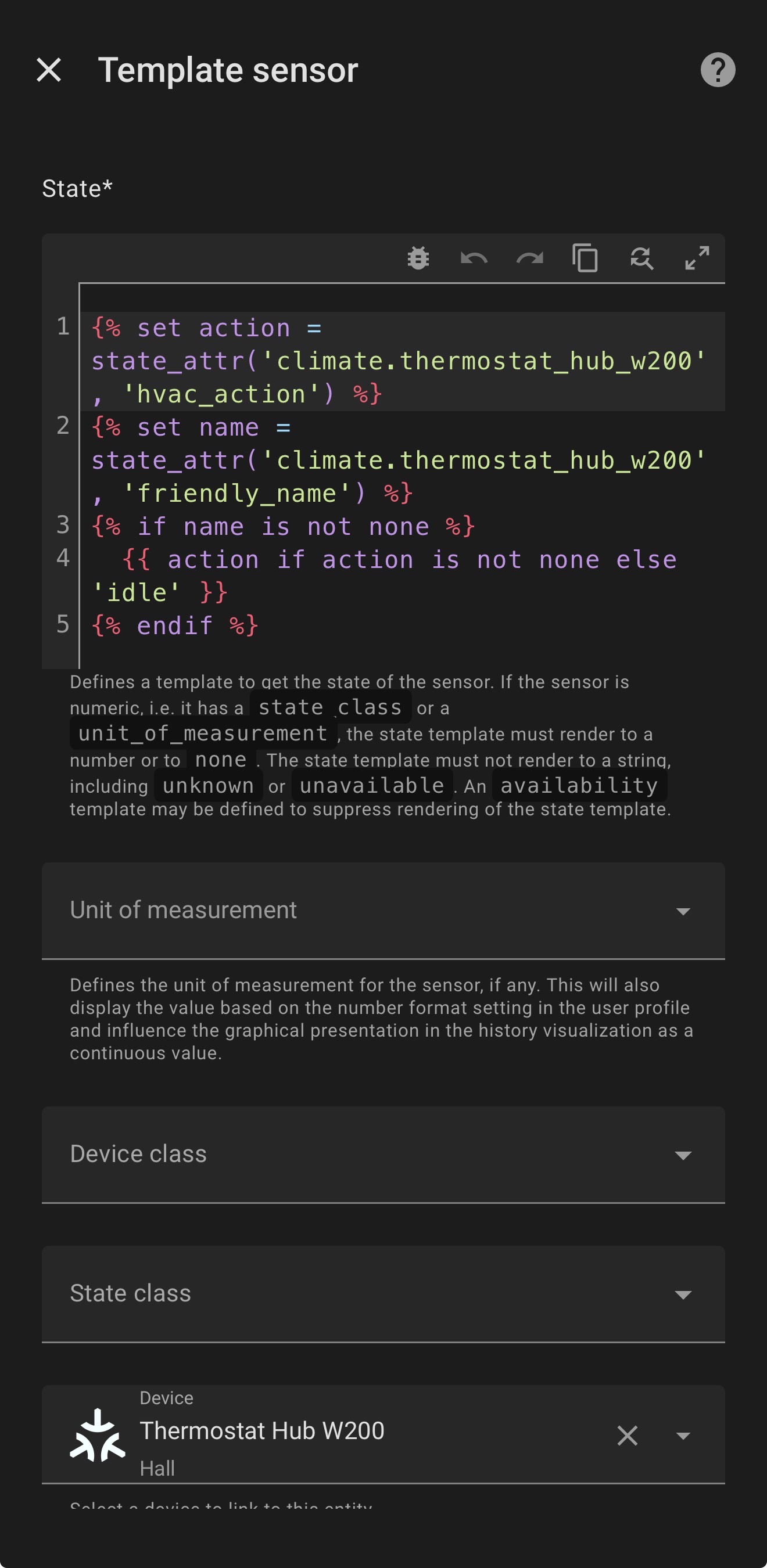Place cursor on the endif line

pos(175,625)
